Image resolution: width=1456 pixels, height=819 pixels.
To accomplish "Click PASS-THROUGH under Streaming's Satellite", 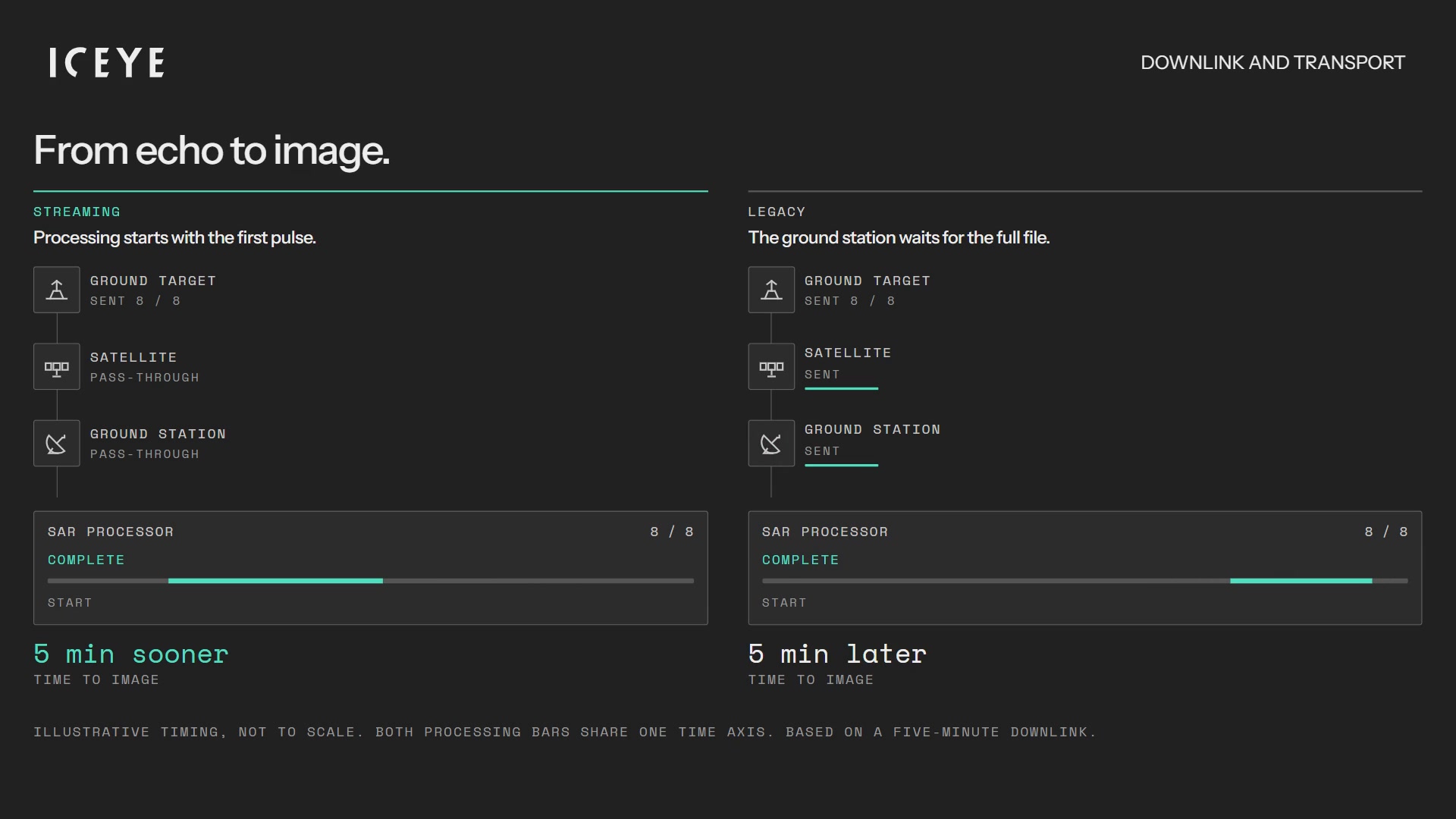I will 145,378.
